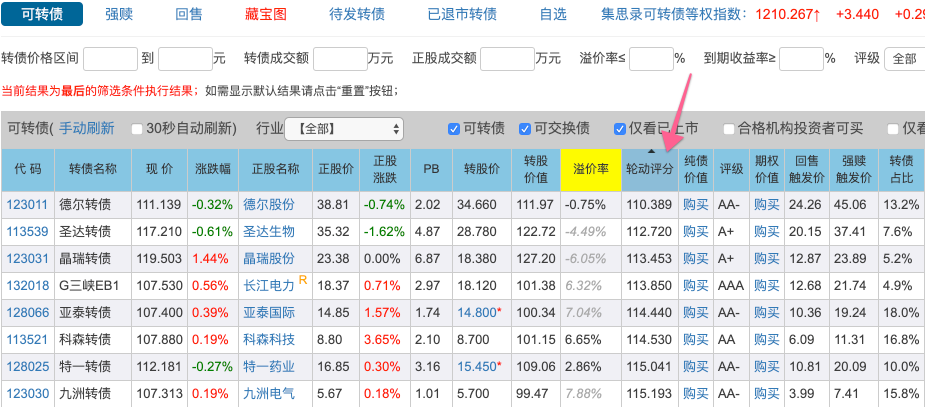The width and height of the screenshot is (925, 407).
Task: Sort by the 回售触发价 column header
Action: pos(806,169)
